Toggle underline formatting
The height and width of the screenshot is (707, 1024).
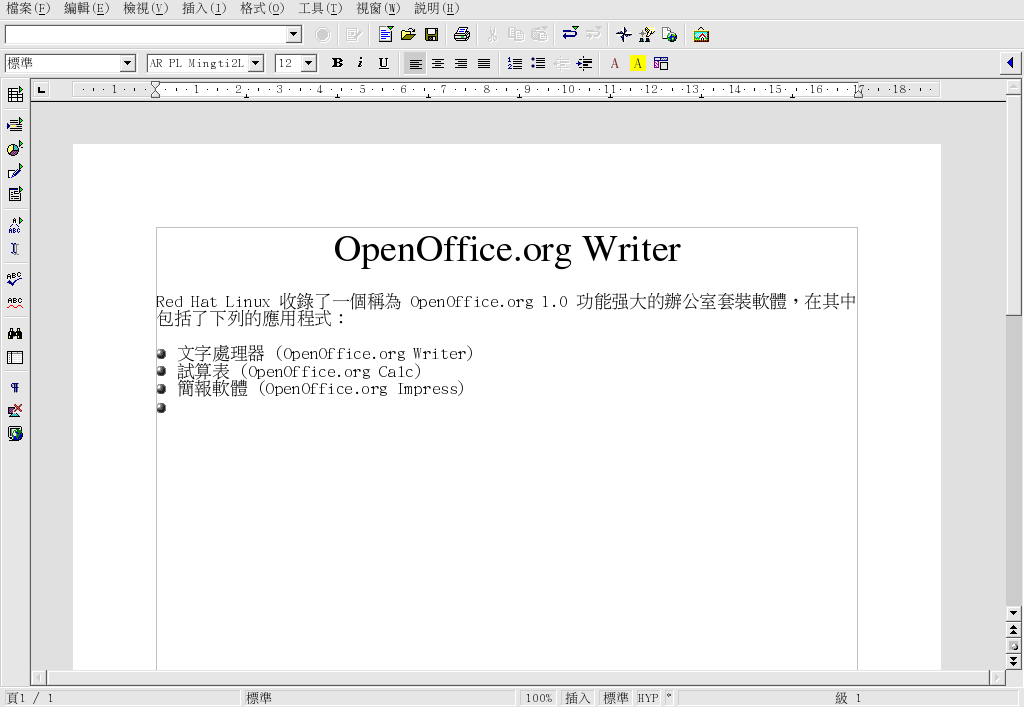[383, 63]
